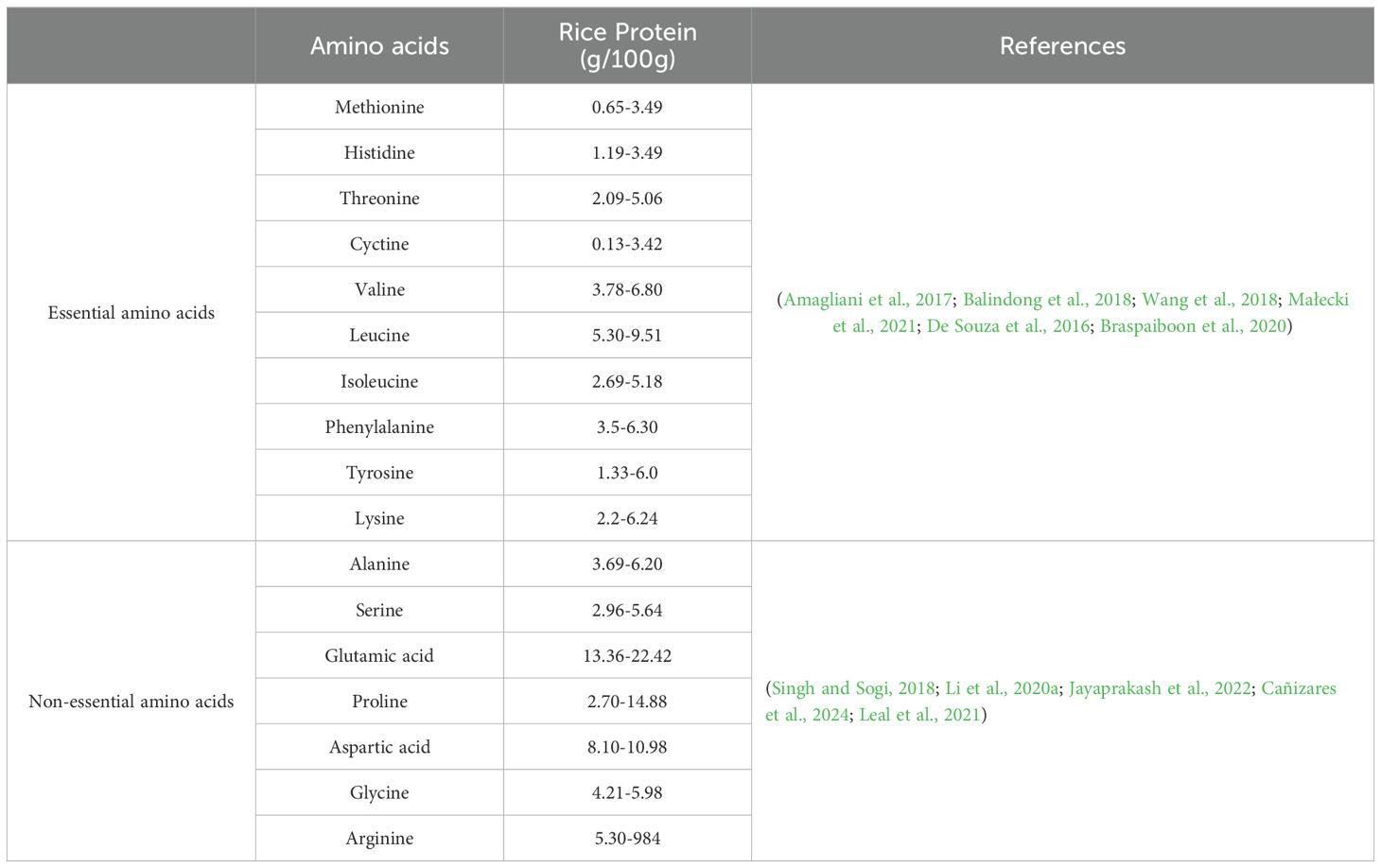Select the Glutamic acid cell
Screen dimensions: 1381x868
(379, 656)
